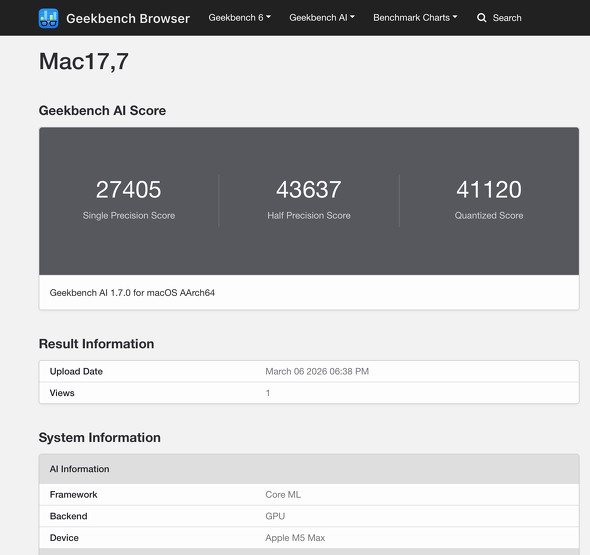
Task: Click the Quantized Score label
Action: [x=489, y=216]
